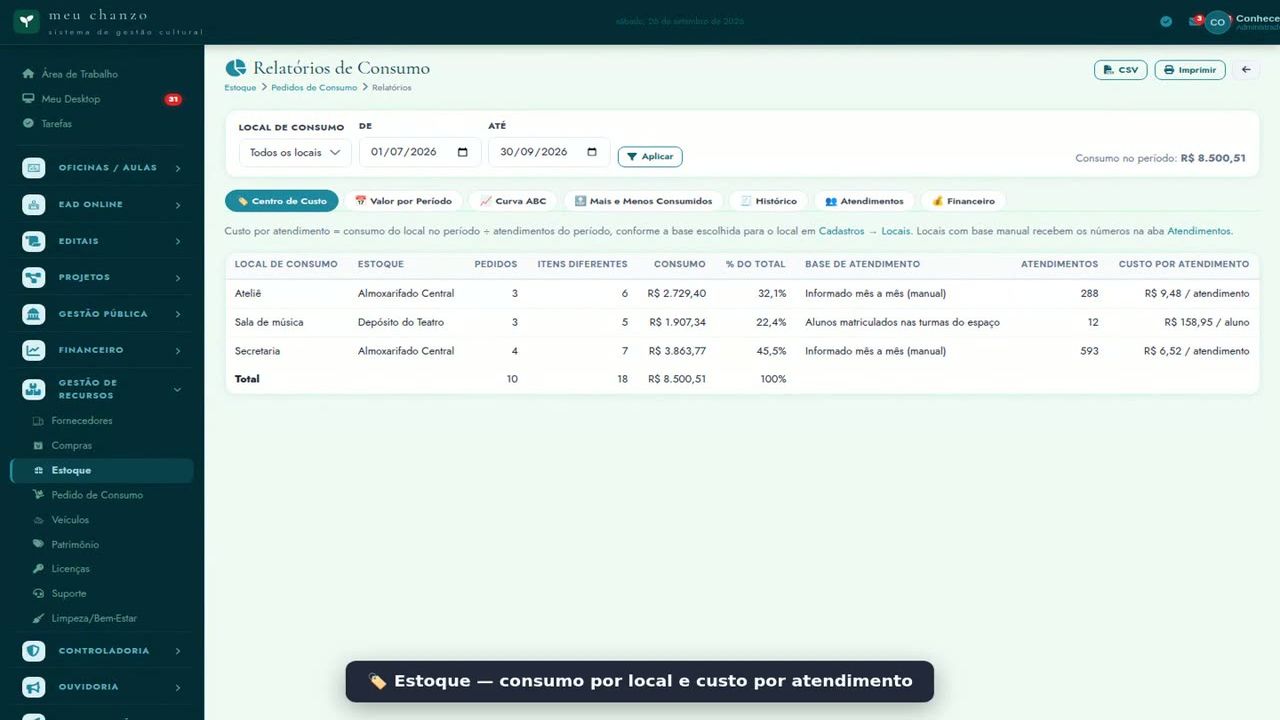Switch to the Histórico tab

click(x=768, y=201)
